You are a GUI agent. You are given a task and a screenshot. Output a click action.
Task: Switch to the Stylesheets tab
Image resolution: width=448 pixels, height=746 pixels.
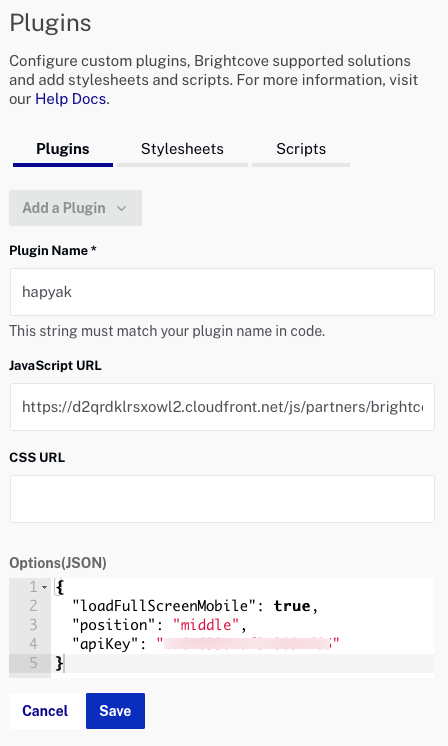182,149
